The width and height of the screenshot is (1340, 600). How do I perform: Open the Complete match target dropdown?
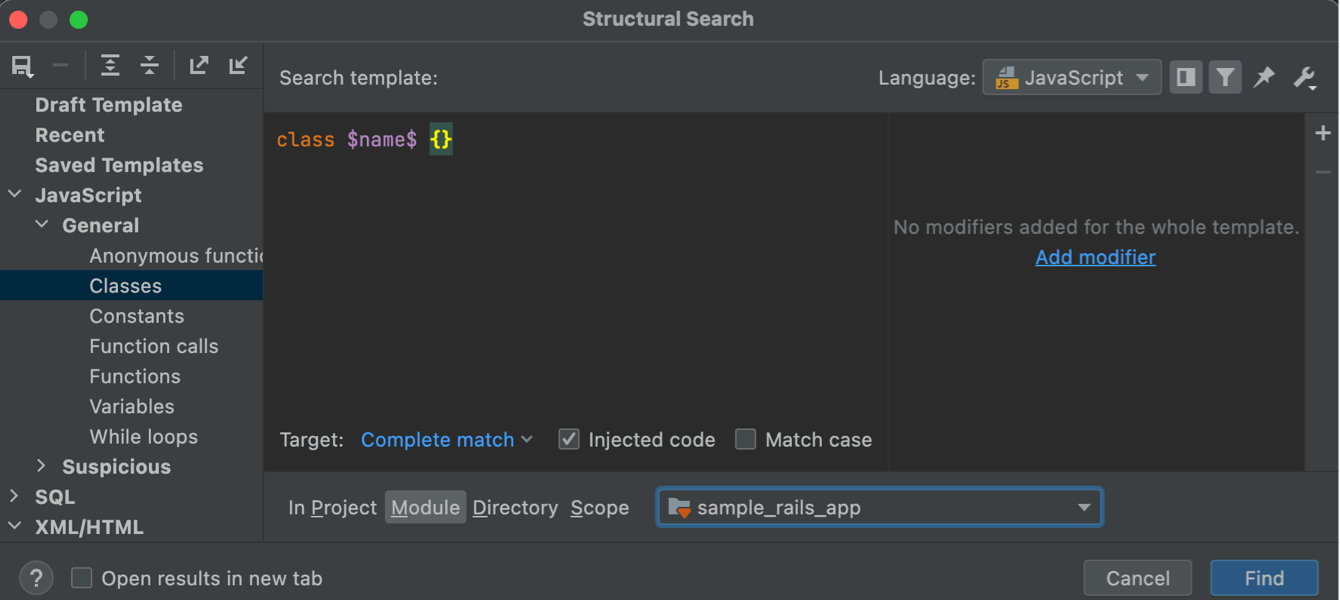(x=446, y=440)
